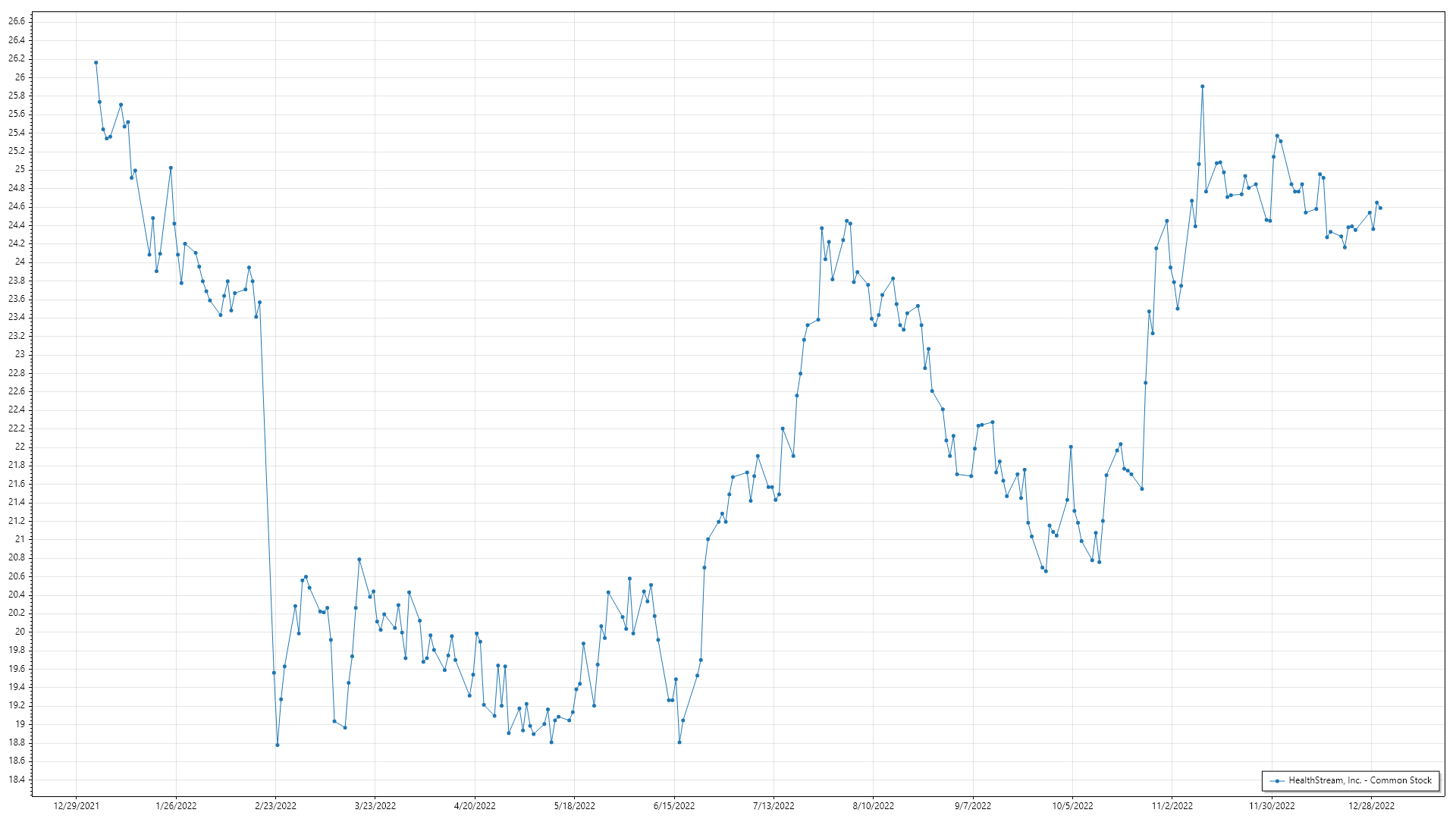Click the 12/28/2022 x-axis label
The image size is (1456, 819).
pyautogui.click(x=1371, y=806)
